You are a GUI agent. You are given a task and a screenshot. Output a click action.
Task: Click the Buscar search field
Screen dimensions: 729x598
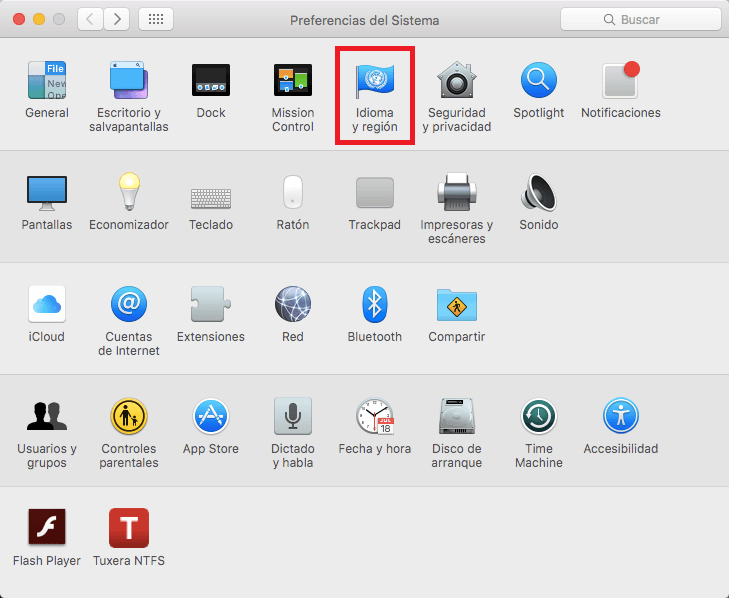click(641, 20)
